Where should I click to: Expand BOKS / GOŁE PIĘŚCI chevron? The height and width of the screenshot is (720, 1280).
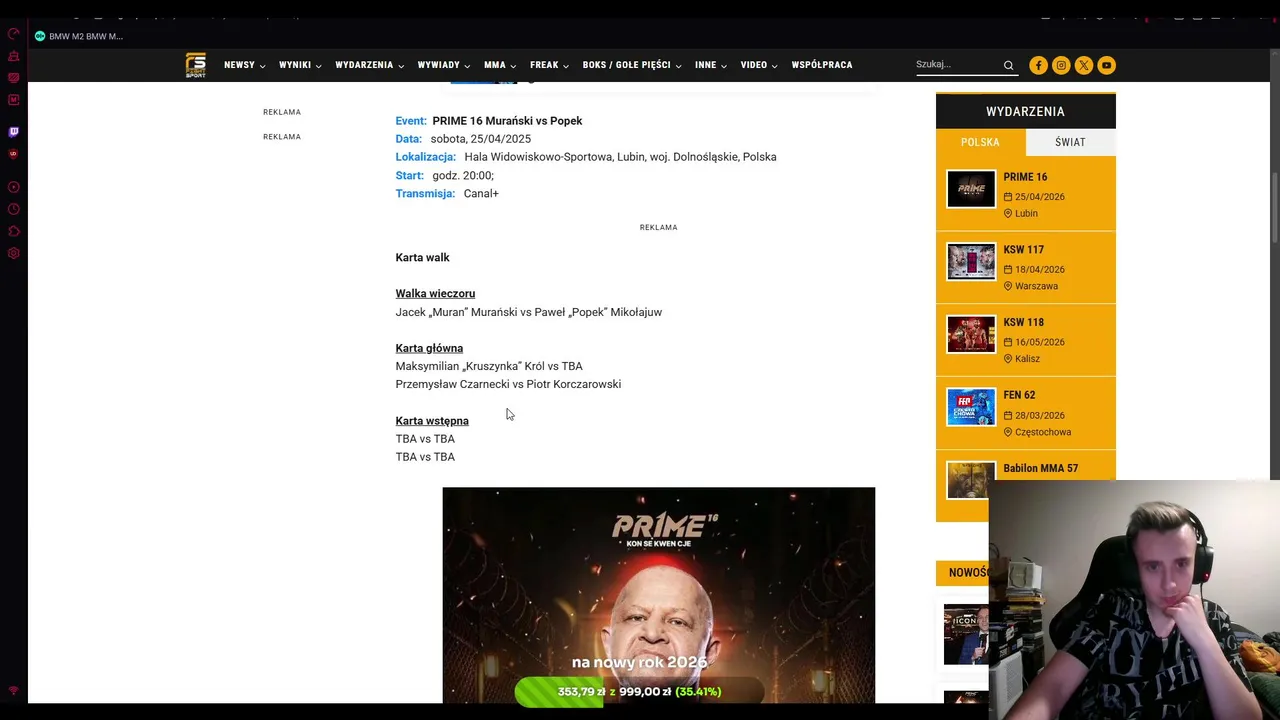pyautogui.click(x=678, y=66)
